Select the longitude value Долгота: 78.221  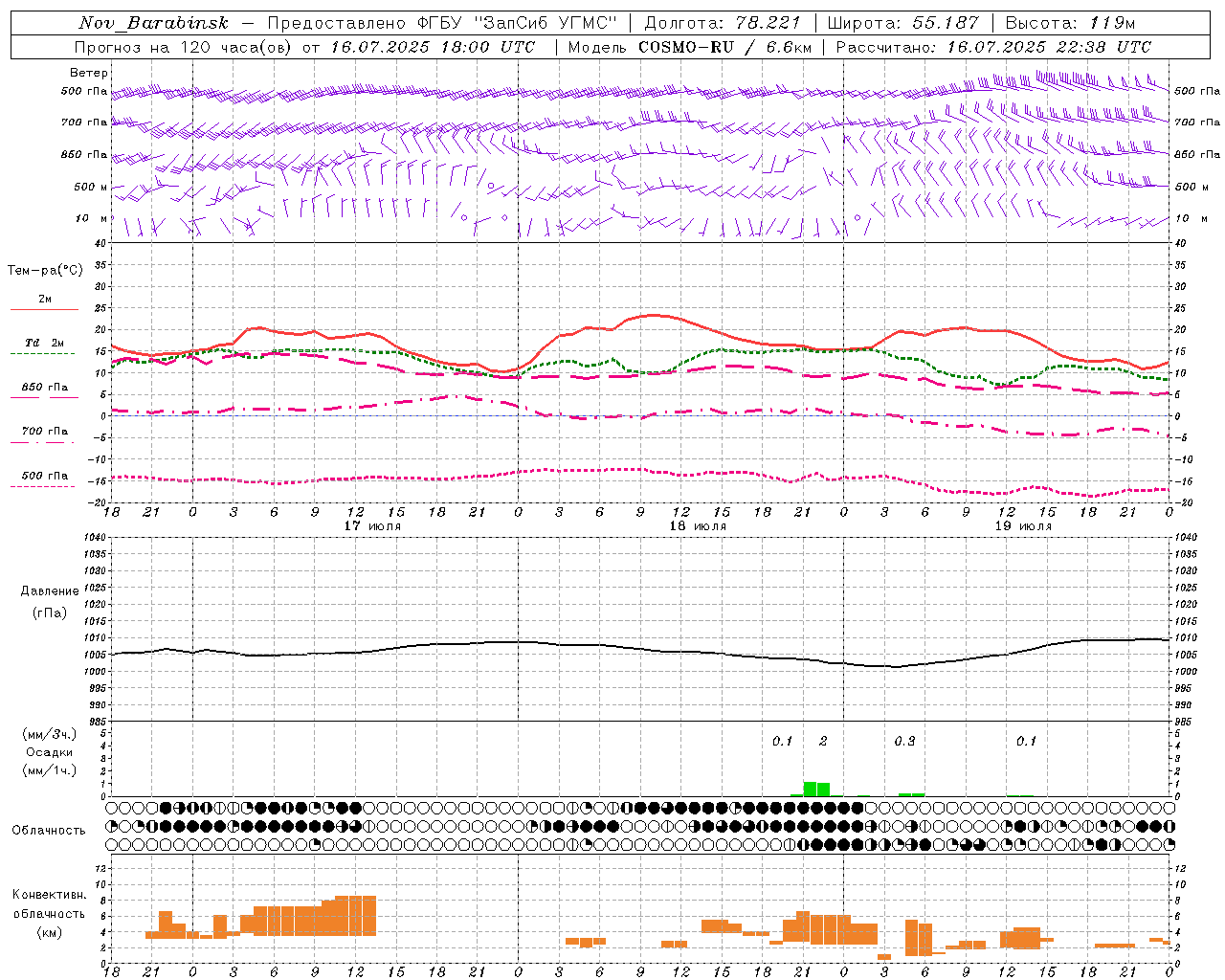tap(723, 23)
